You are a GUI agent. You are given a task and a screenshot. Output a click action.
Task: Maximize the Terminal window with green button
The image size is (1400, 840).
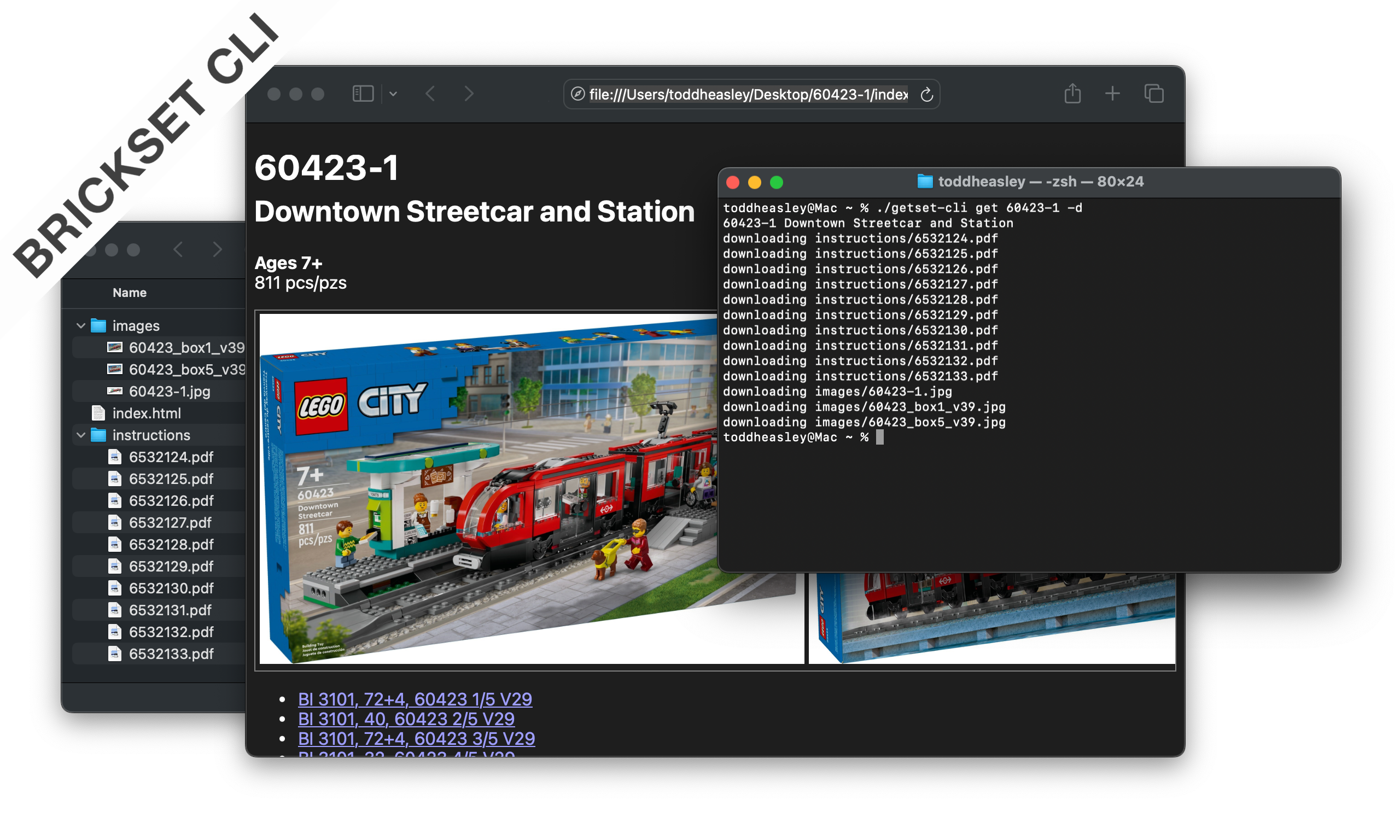(x=777, y=182)
